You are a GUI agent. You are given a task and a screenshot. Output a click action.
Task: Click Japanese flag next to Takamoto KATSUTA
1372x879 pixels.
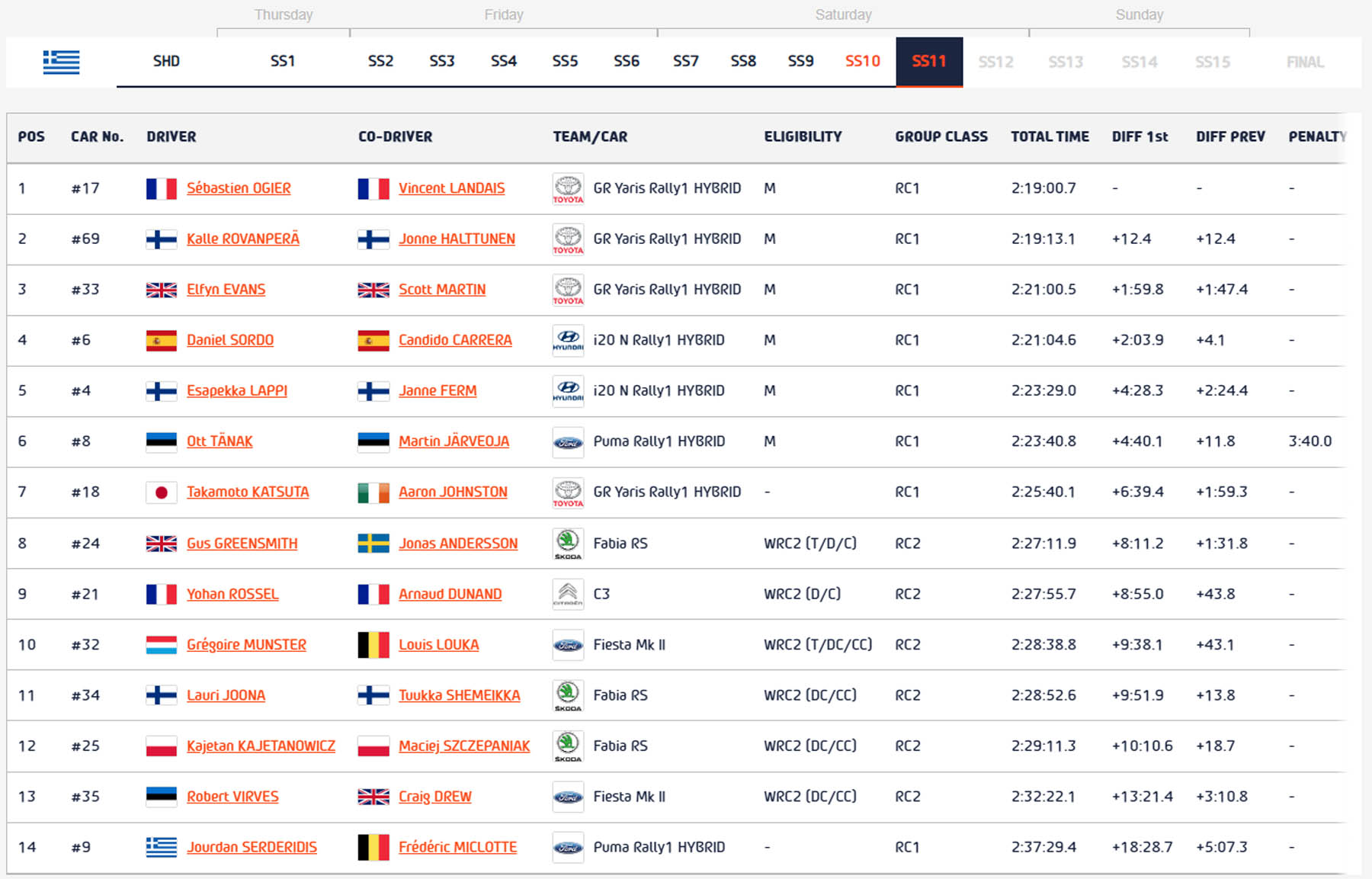161,492
